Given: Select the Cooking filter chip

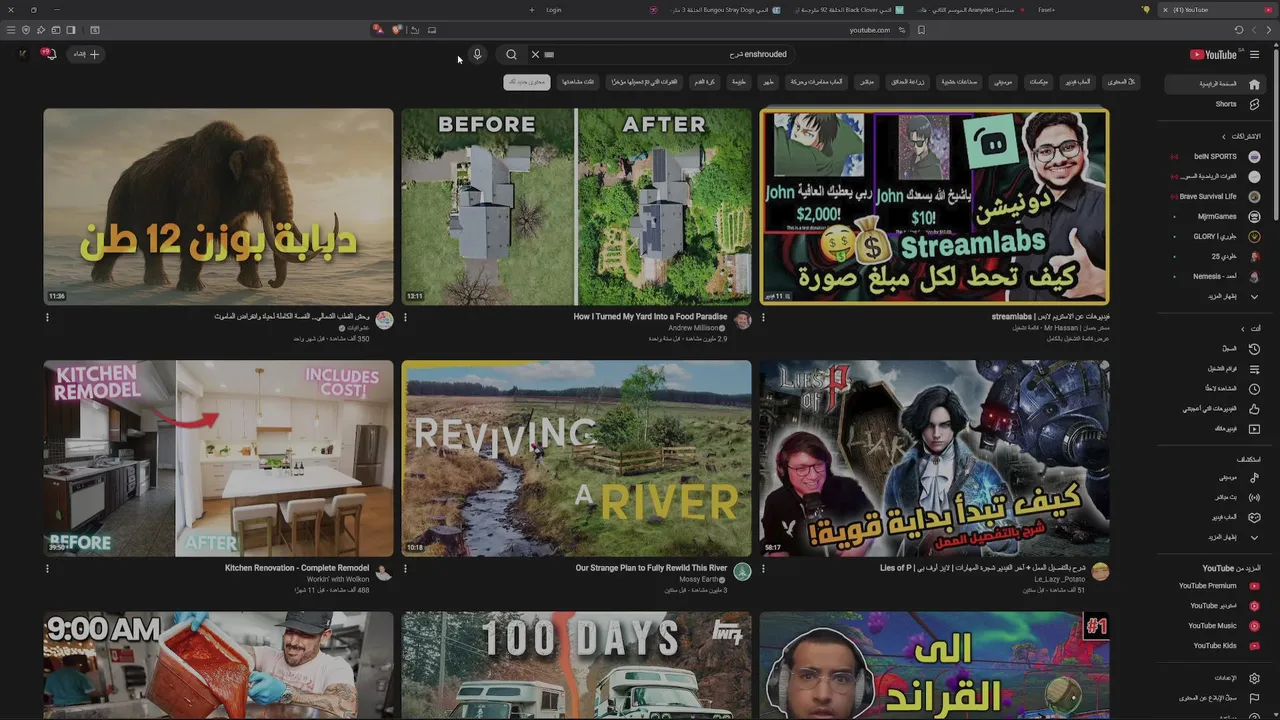Looking at the screenshot, I should pyautogui.click(x=768, y=82).
